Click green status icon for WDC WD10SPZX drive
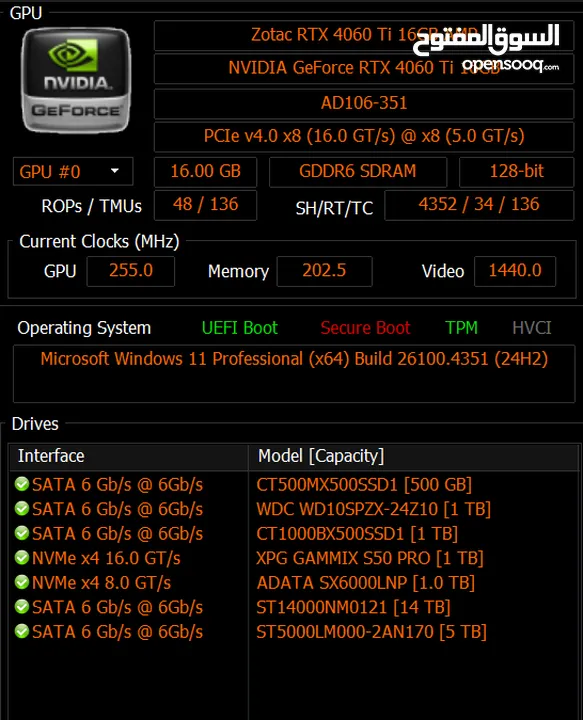Viewport: 583px width, 720px height. (x=22, y=508)
